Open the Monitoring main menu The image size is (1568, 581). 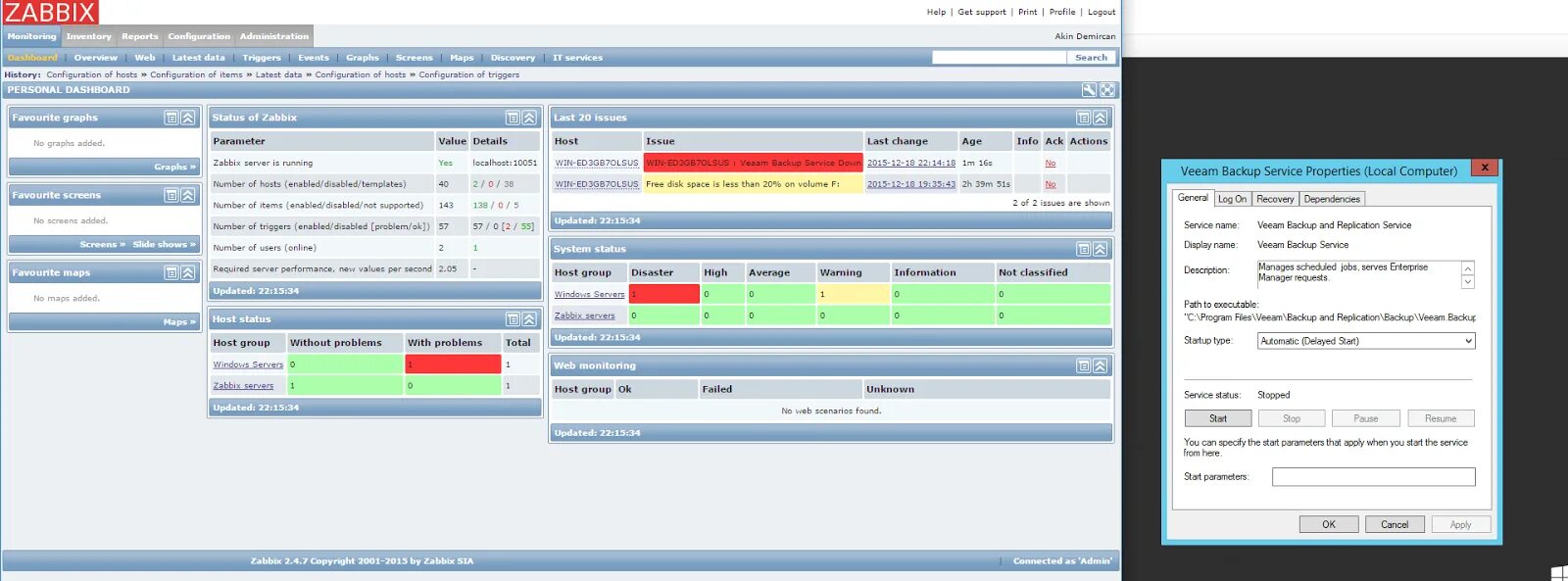(x=31, y=36)
